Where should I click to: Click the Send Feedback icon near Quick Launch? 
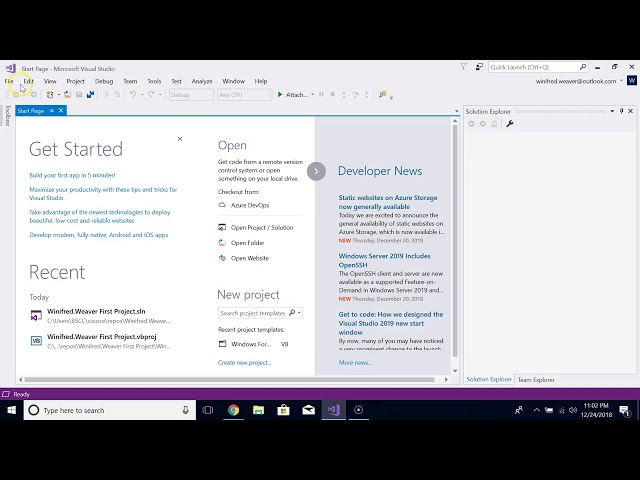(479, 67)
